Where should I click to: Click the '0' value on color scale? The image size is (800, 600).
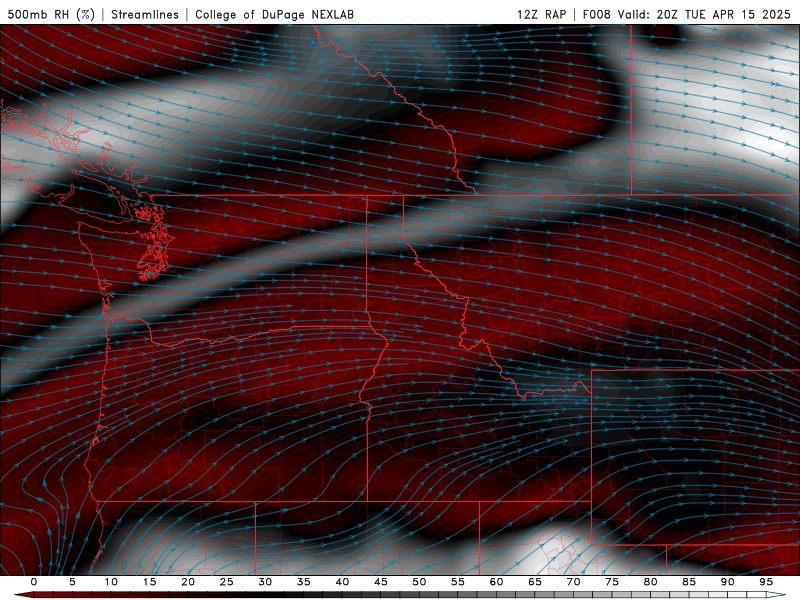pos(34,582)
